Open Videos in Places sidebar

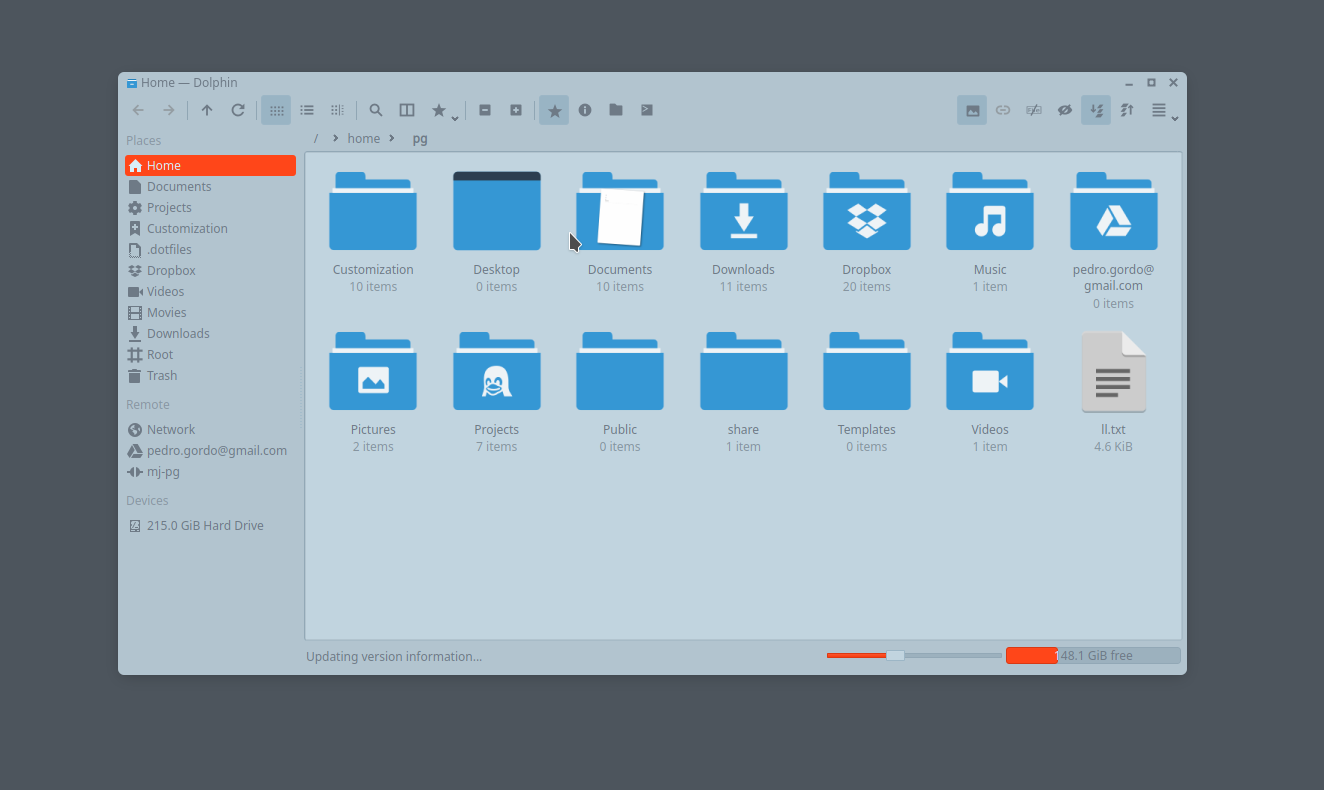[210, 292]
